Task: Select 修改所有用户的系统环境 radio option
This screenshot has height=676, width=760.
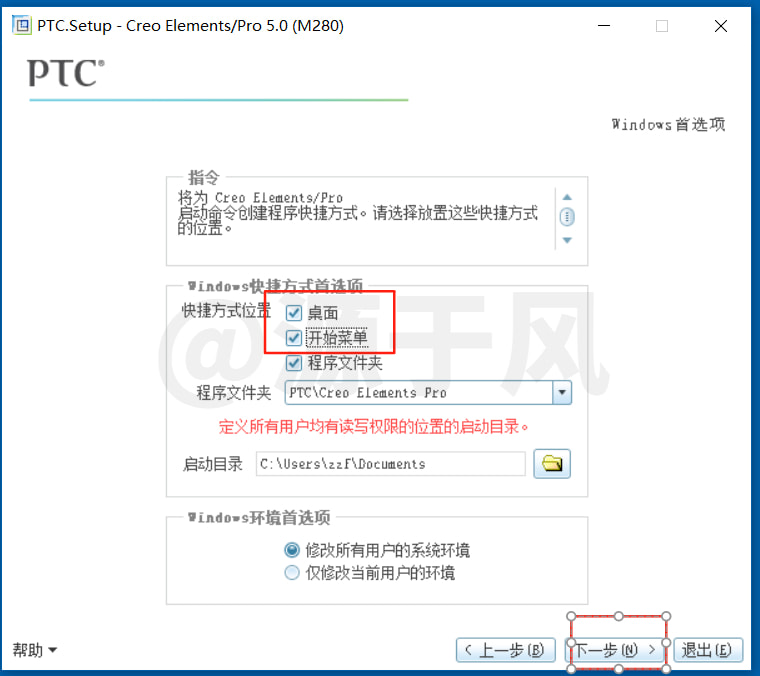Action: (x=292, y=550)
